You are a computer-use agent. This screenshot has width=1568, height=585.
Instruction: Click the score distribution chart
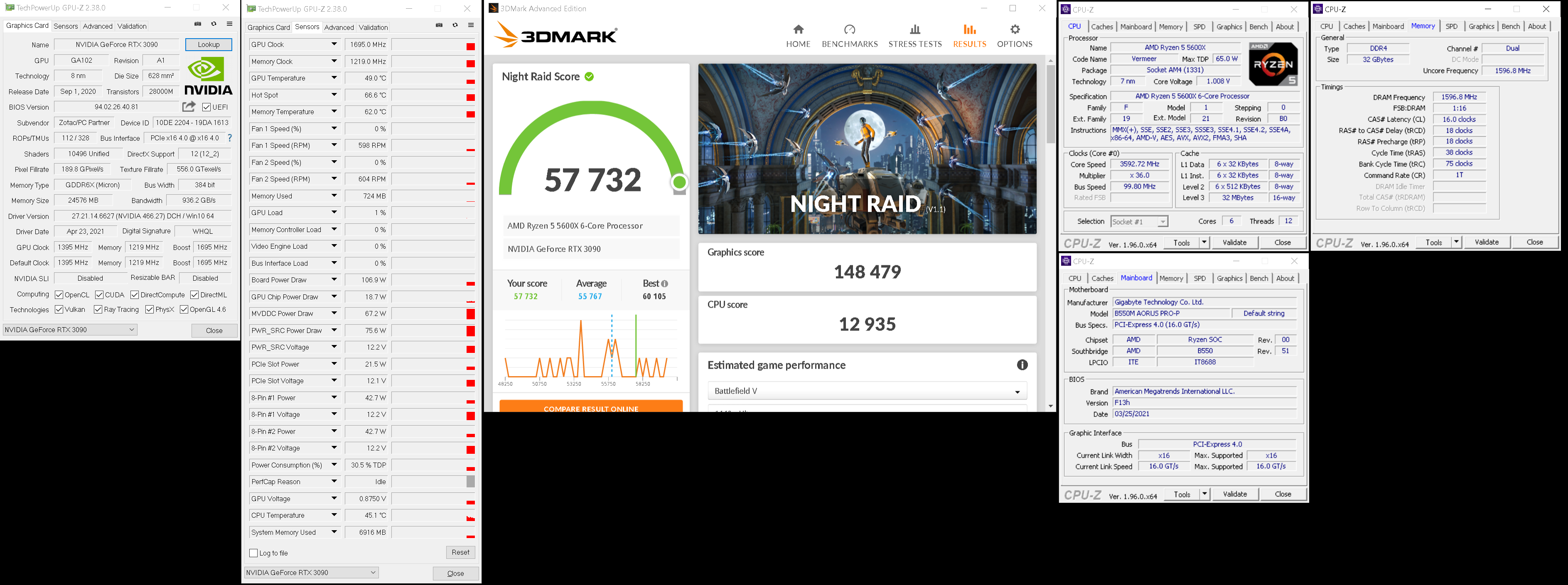pos(590,350)
